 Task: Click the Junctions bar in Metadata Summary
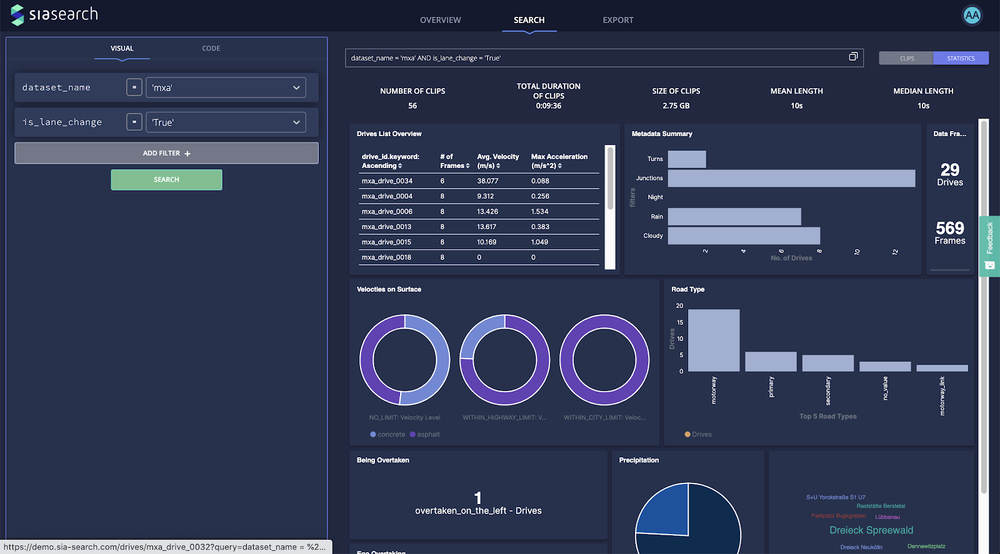click(791, 179)
